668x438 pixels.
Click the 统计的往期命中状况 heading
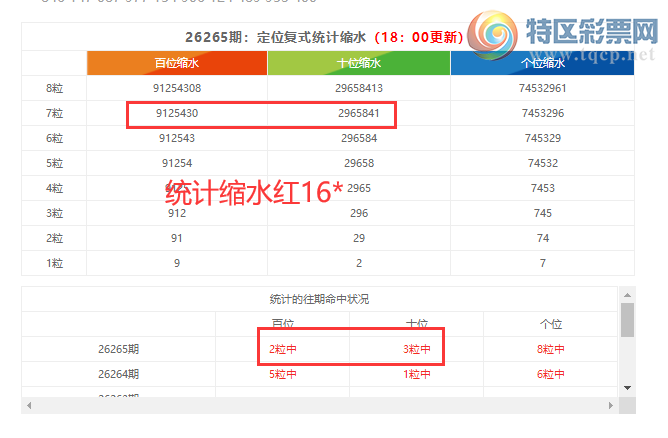[319, 299]
